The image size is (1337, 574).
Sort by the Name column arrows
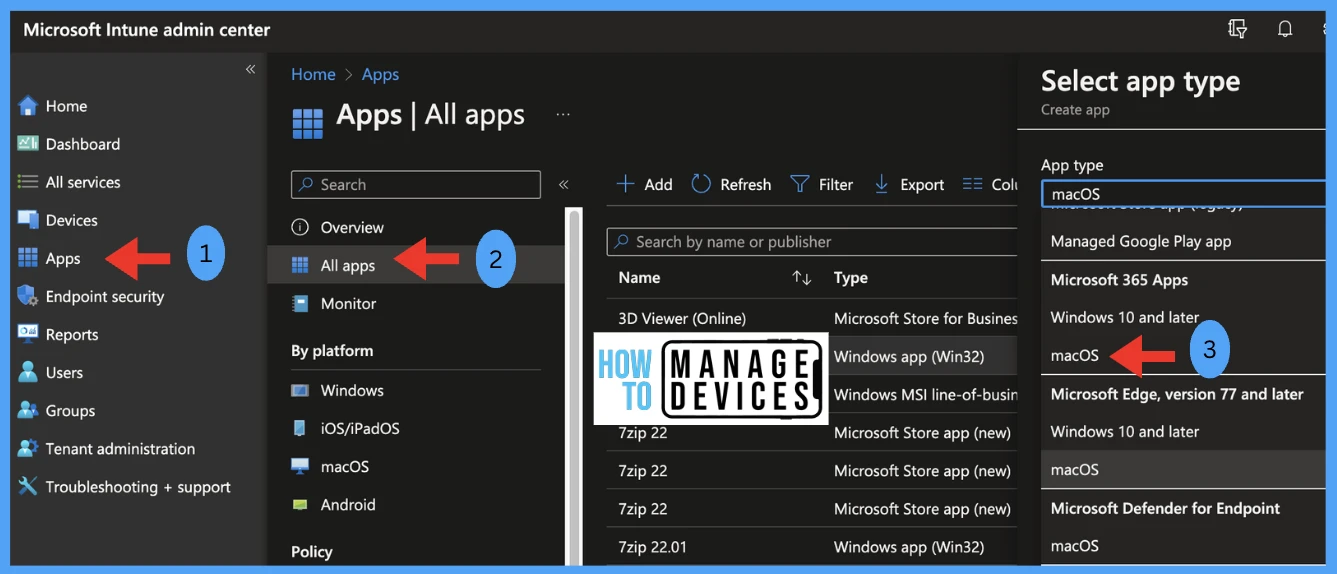click(801, 278)
